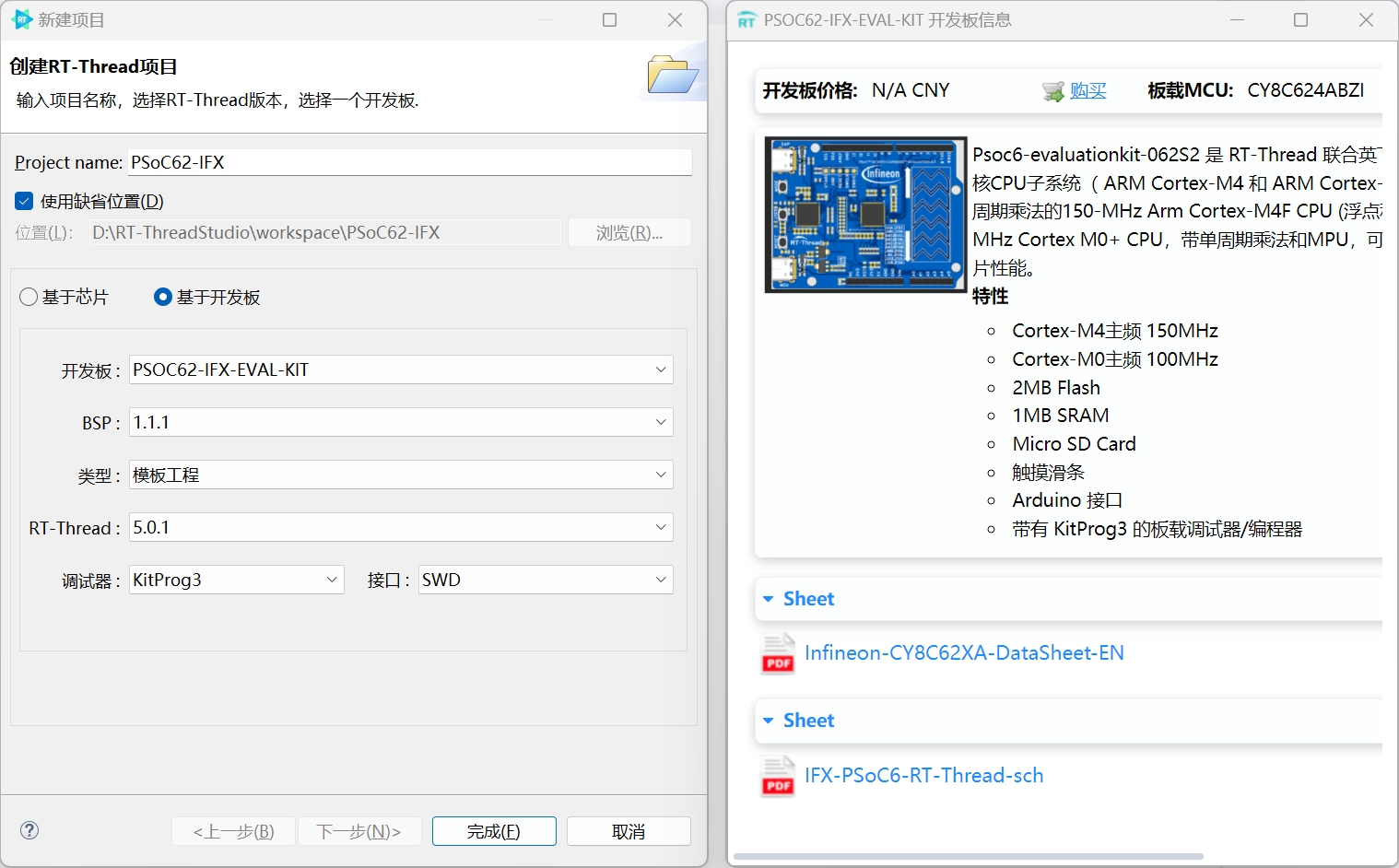Click the KitProg3 板载调试器/编程器 feature line
Image resolution: width=1399 pixels, height=868 pixels.
pos(1157,529)
